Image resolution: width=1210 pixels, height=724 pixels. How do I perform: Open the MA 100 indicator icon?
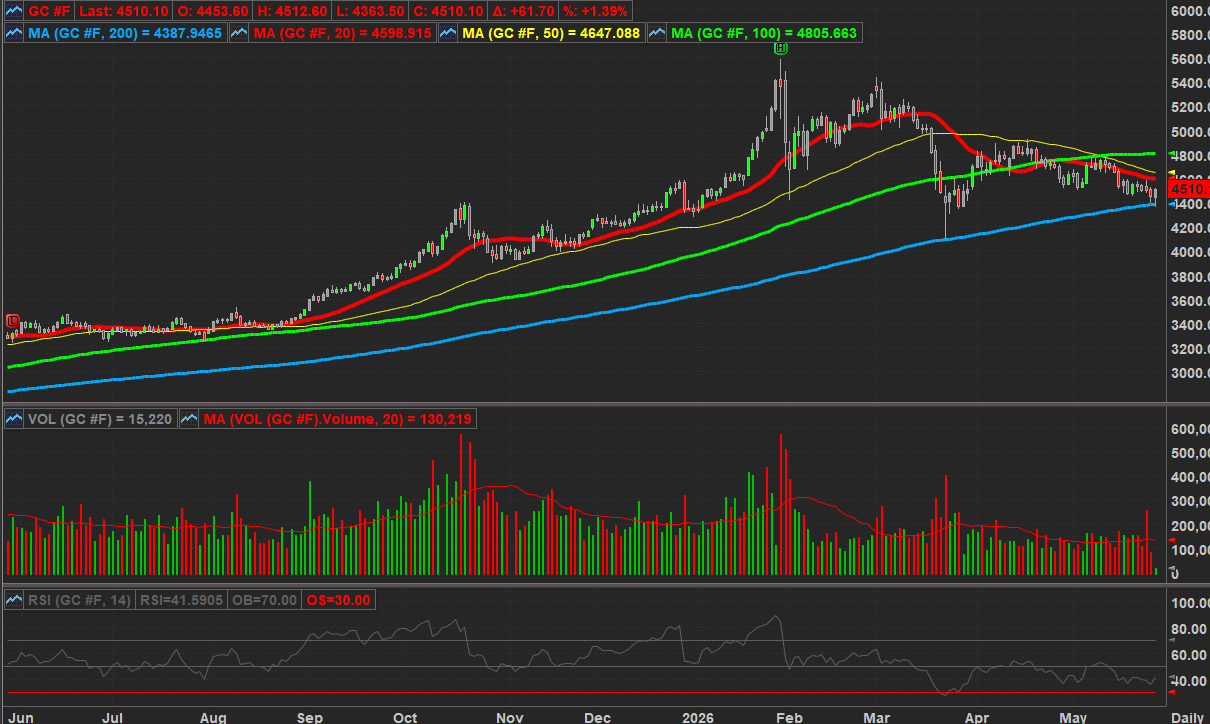tap(657, 33)
